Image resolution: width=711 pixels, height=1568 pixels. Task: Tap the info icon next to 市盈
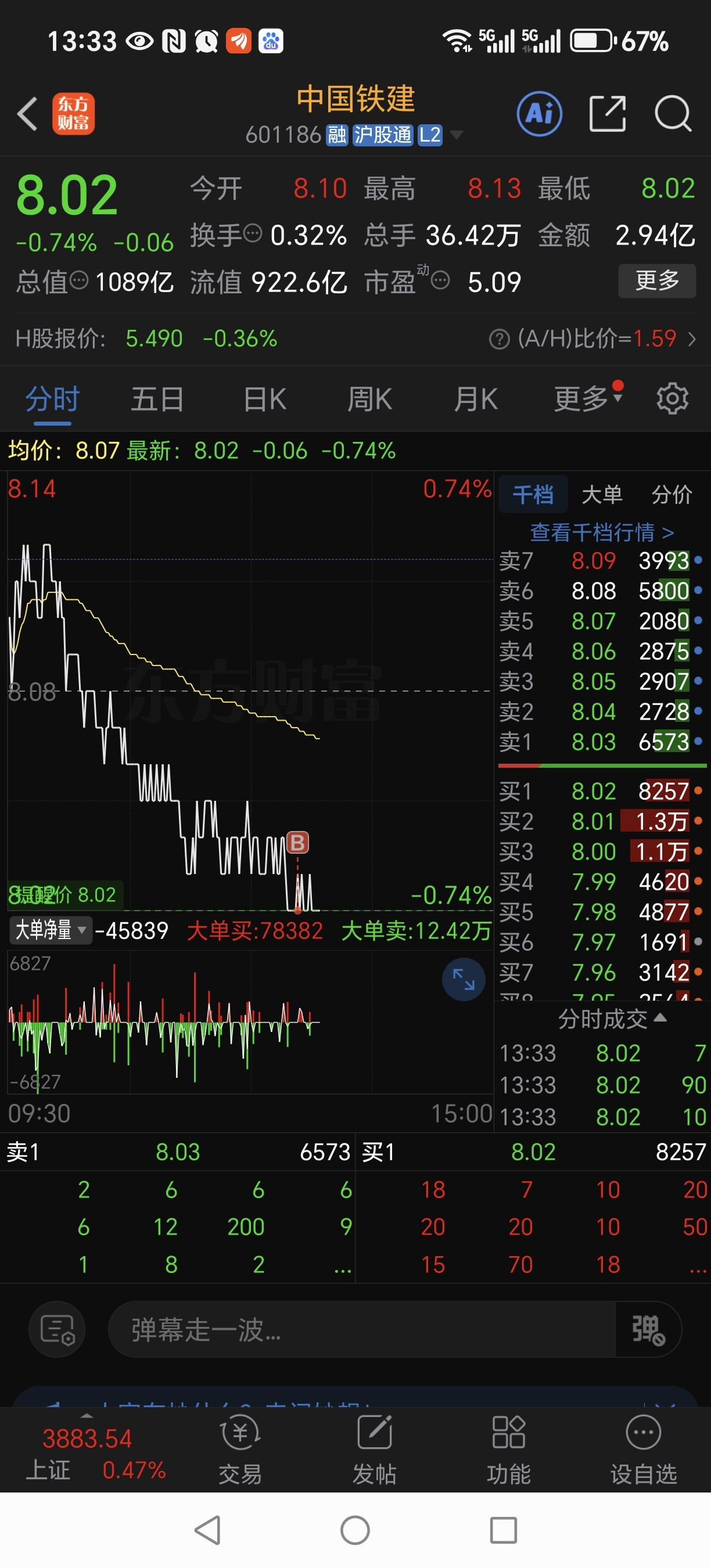point(440,280)
